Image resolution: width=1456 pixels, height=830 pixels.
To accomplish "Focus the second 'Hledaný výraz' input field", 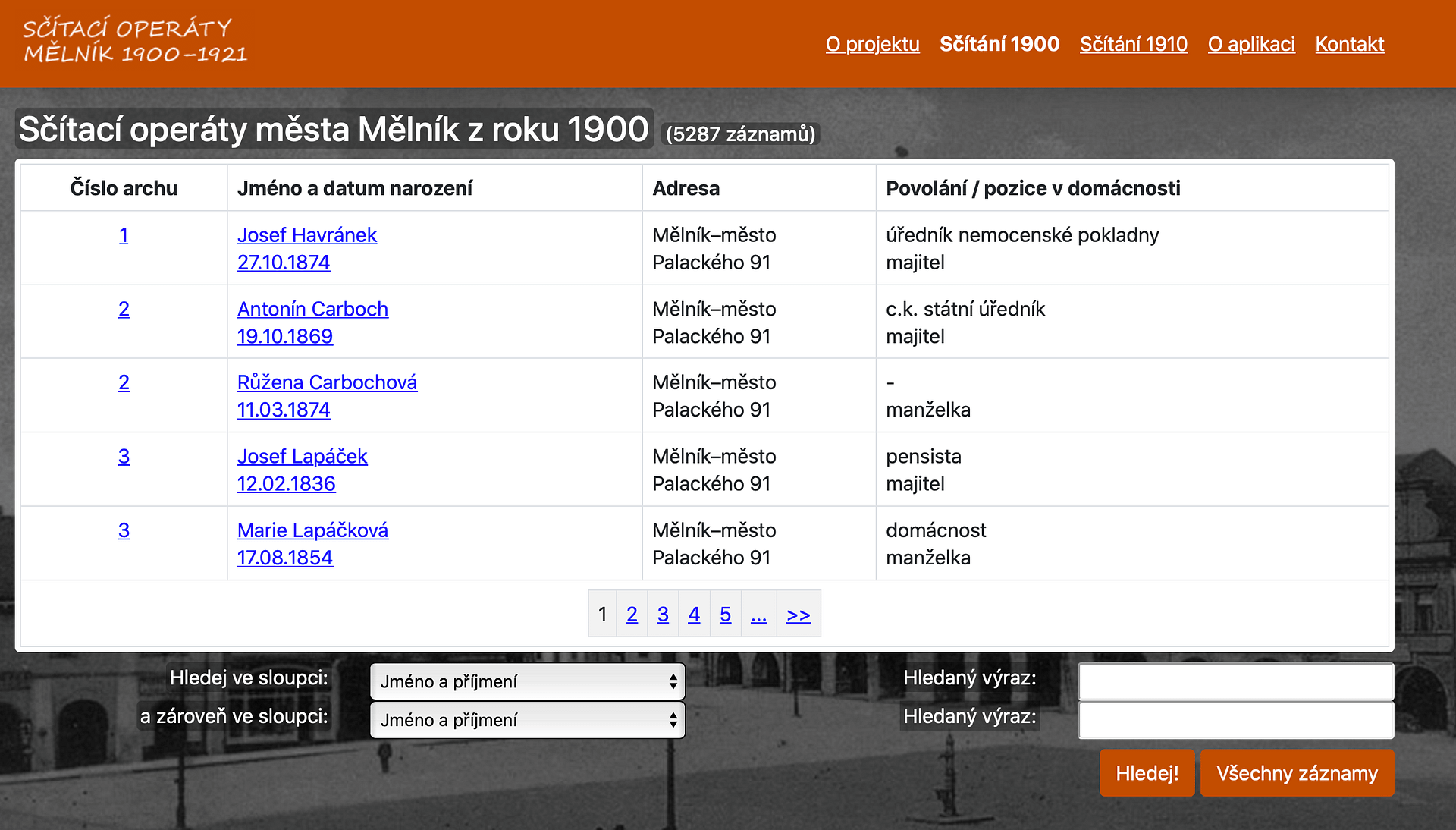I will click(x=1236, y=720).
